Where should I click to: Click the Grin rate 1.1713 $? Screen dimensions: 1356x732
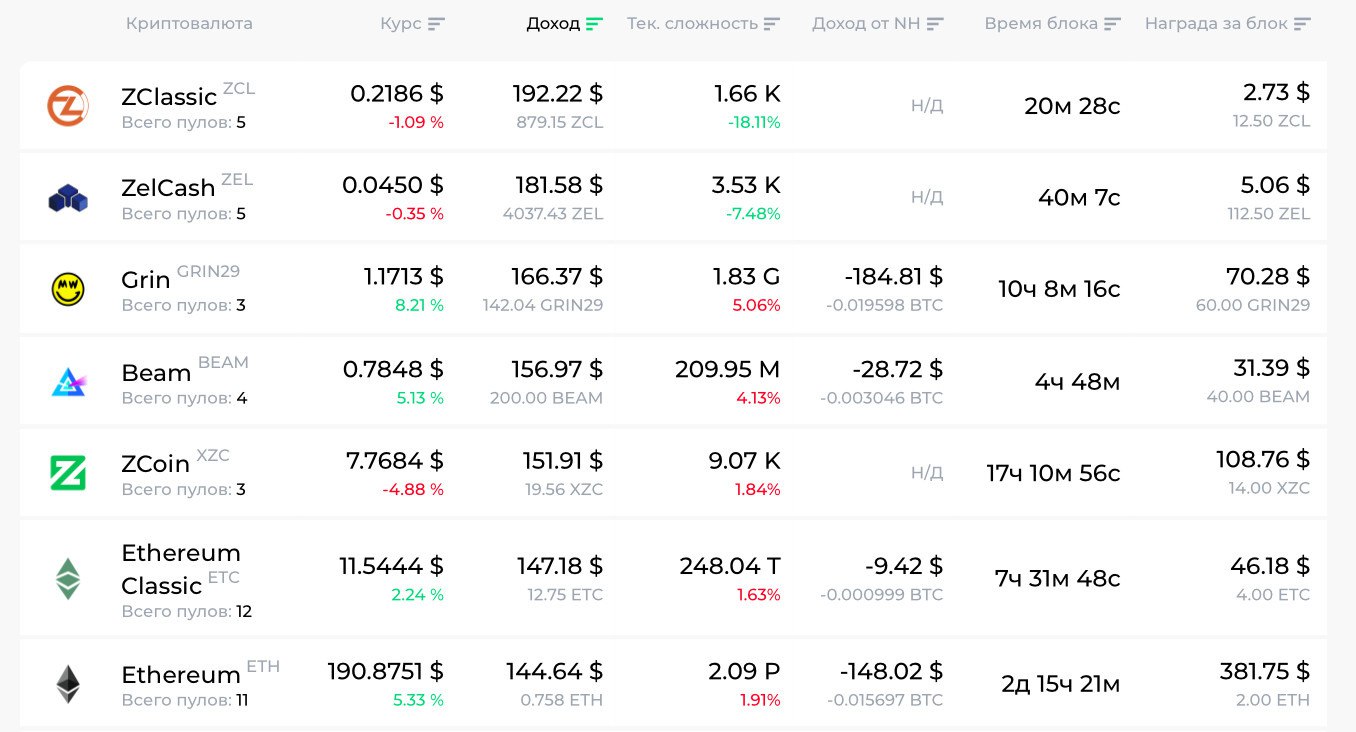coord(404,277)
